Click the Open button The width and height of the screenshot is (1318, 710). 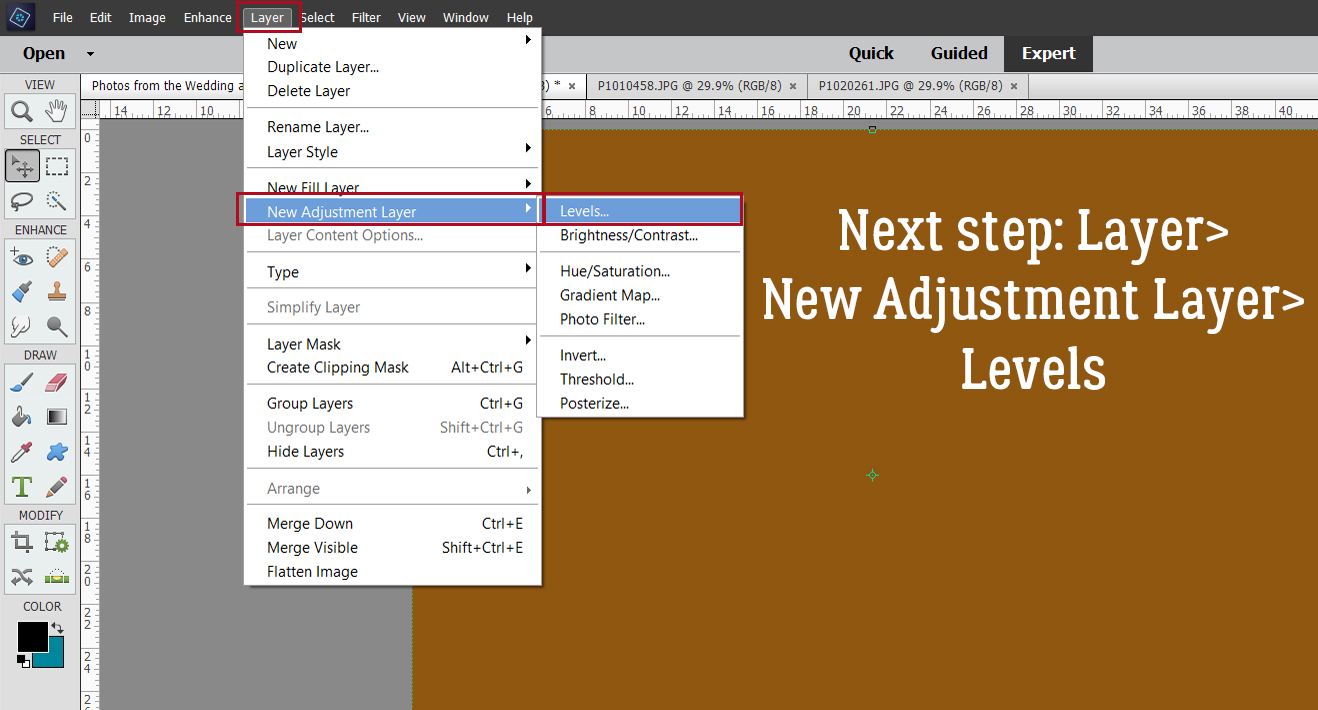[44, 54]
